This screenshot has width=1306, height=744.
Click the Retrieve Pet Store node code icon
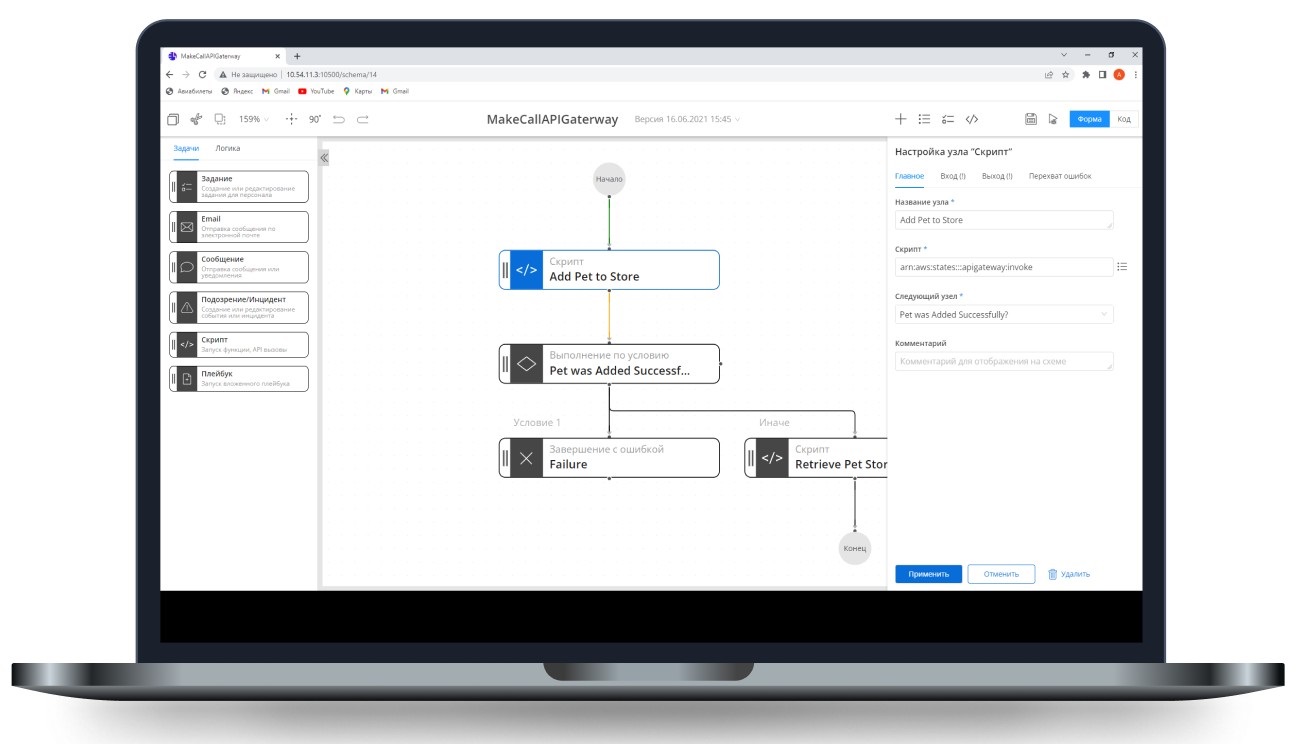(x=772, y=458)
